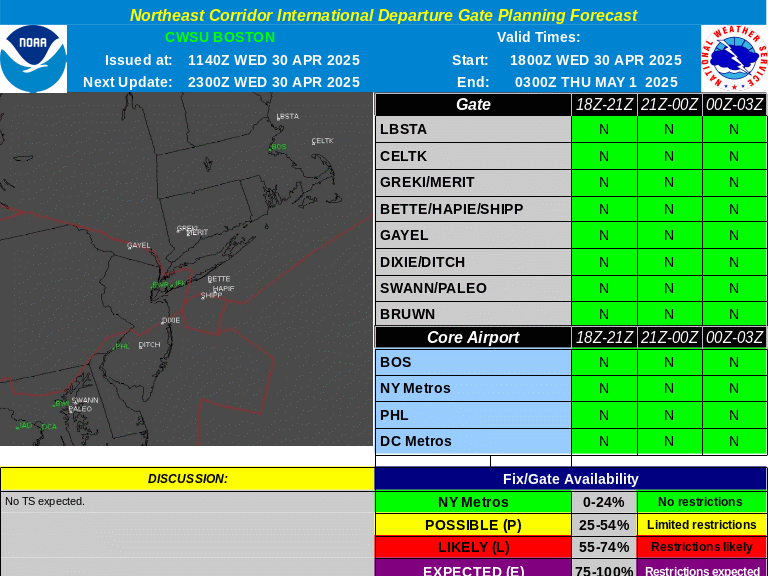This screenshot has width=768, height=576.
Task: Click the next update time 2300Z WED
Action: 274,82
